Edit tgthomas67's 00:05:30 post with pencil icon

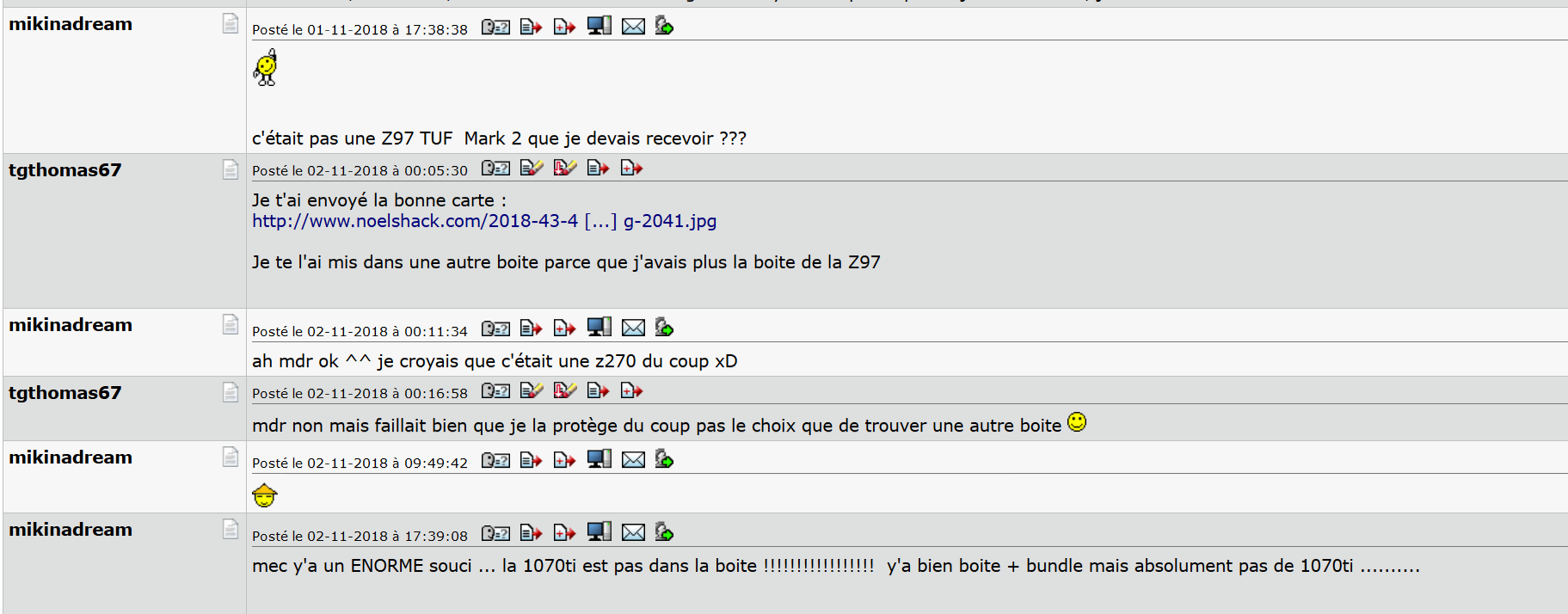coord(531,168)
